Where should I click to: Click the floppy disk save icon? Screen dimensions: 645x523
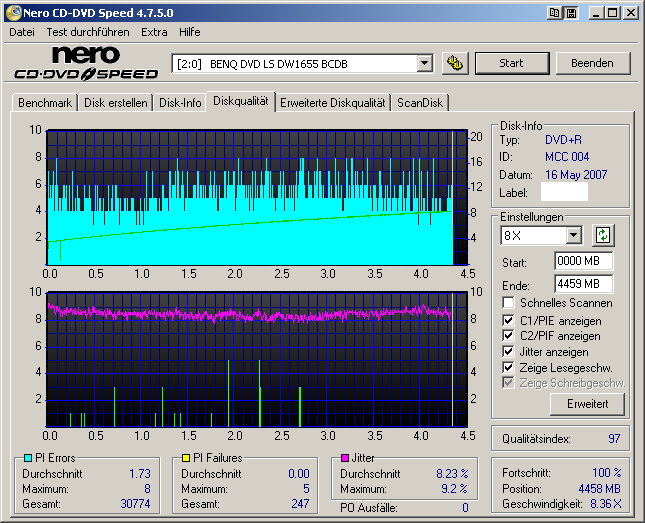point(570,12)
